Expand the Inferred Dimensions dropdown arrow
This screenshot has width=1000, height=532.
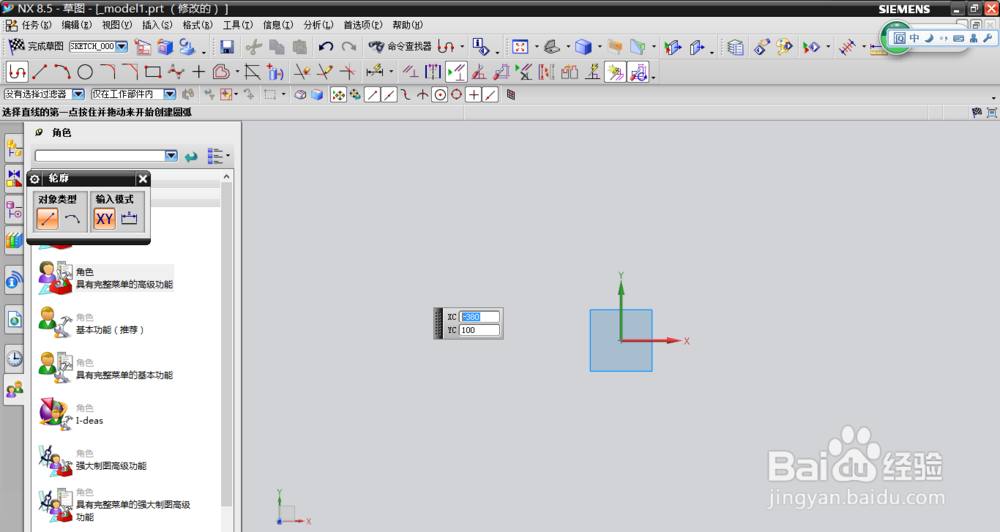391,72
